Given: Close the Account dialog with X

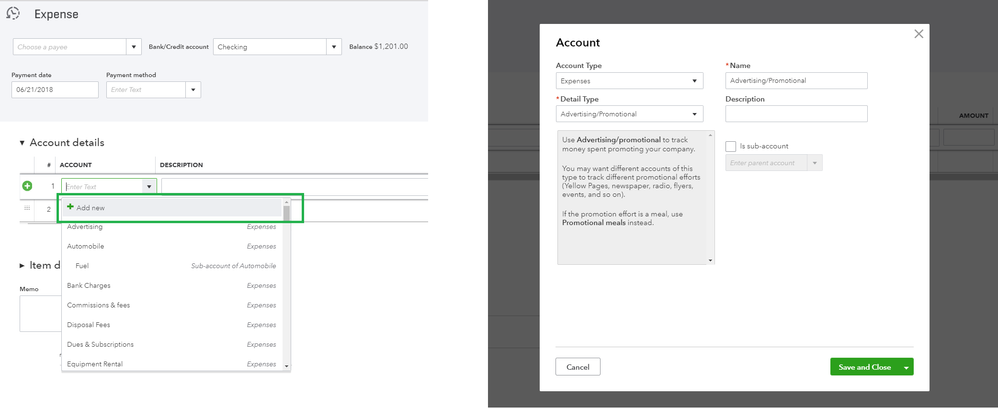Looking at the screenshot, I should pyautogui.click(x=919, y=34).
